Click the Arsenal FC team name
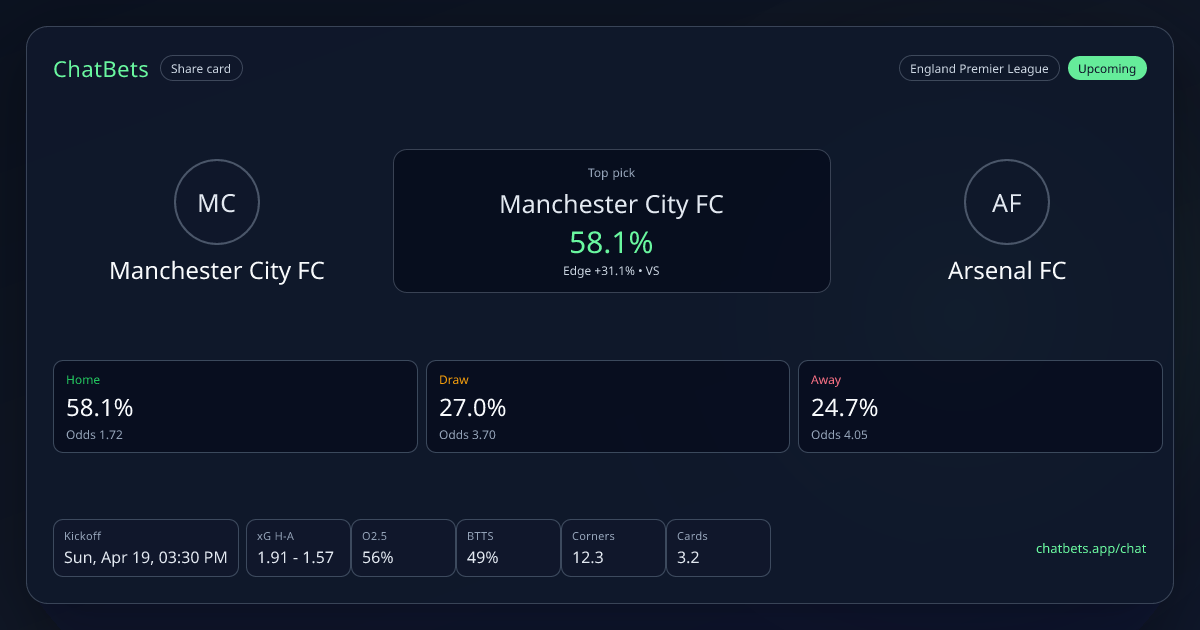 pyautogui.click(x=1006, y=271)
